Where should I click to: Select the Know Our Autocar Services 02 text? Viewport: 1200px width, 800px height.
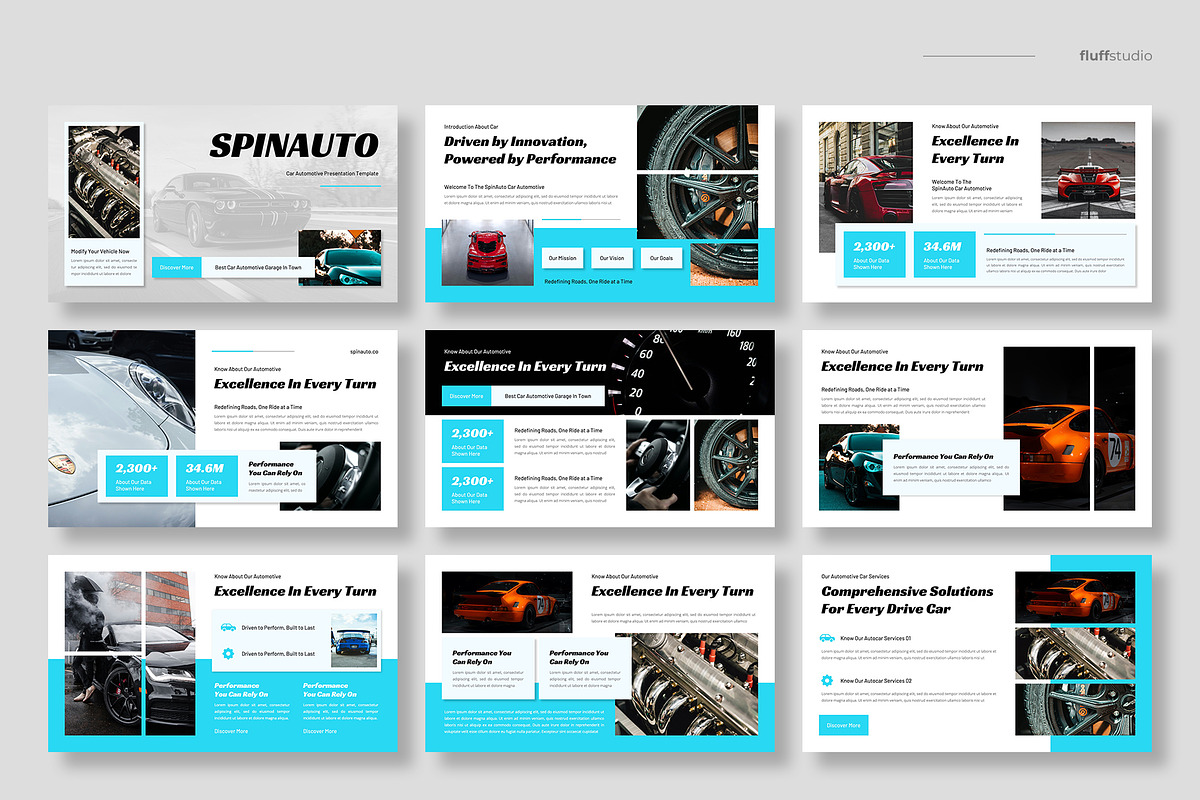point(876,680)
